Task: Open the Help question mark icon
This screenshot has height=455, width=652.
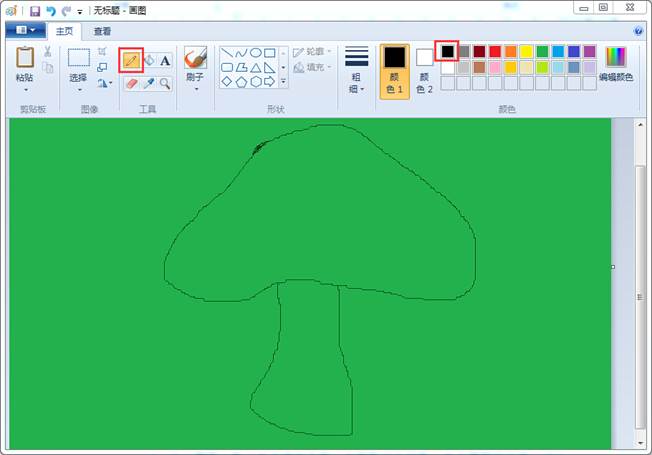Action: (x=638, y=31)
